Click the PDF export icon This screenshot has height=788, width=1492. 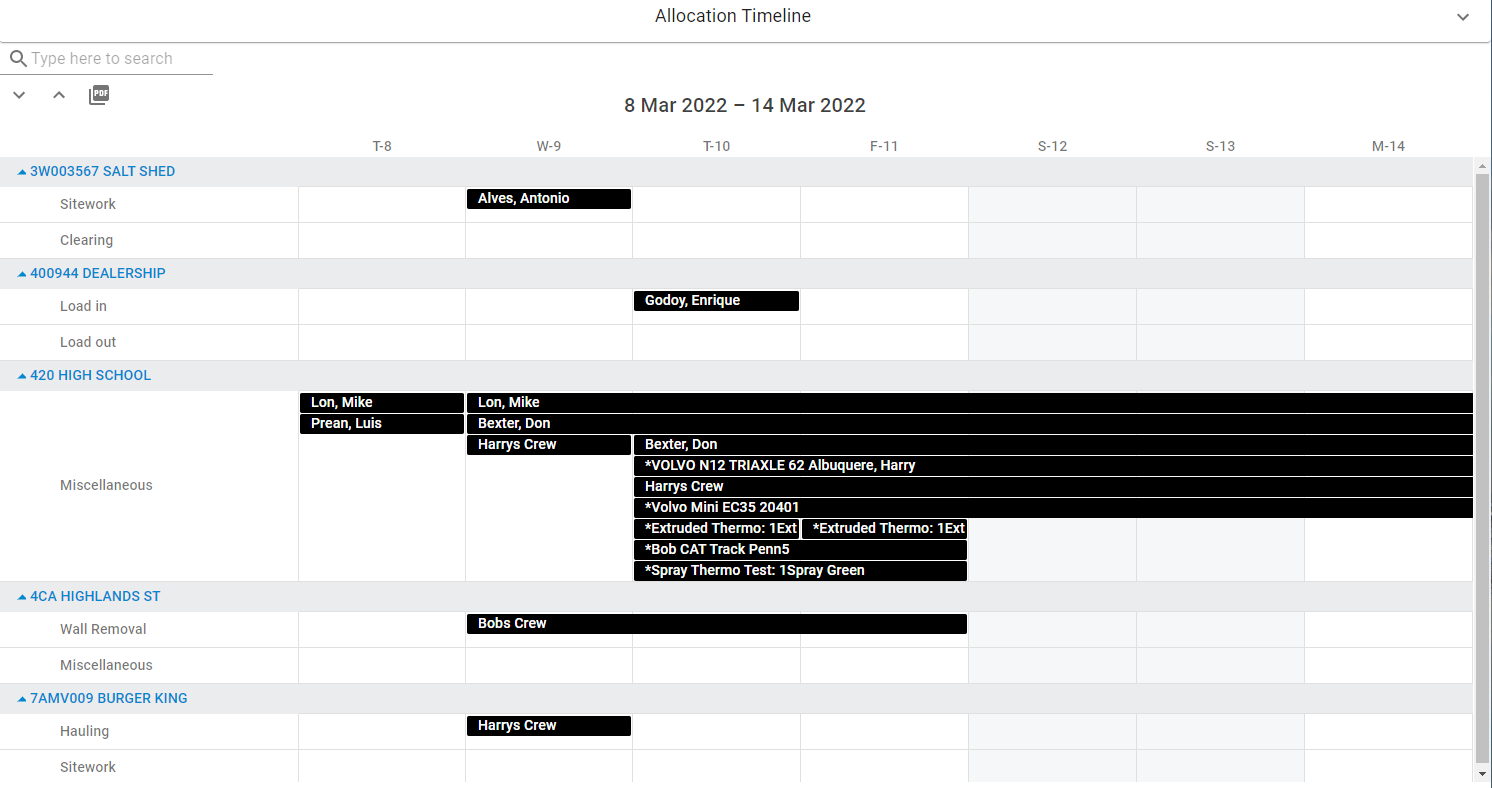click(x=99, y=95)
